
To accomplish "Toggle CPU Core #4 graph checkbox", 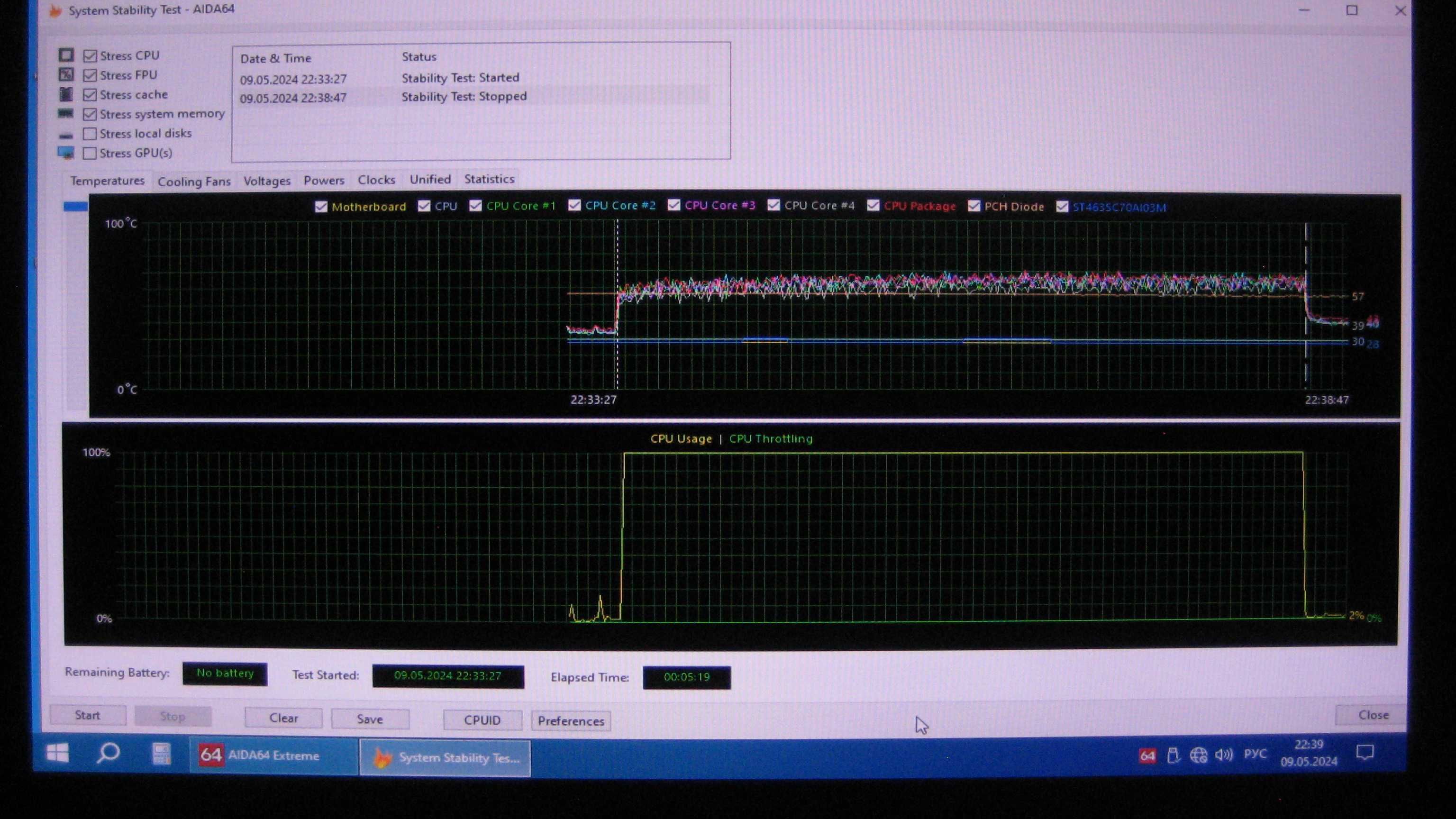I will [774, 205].
